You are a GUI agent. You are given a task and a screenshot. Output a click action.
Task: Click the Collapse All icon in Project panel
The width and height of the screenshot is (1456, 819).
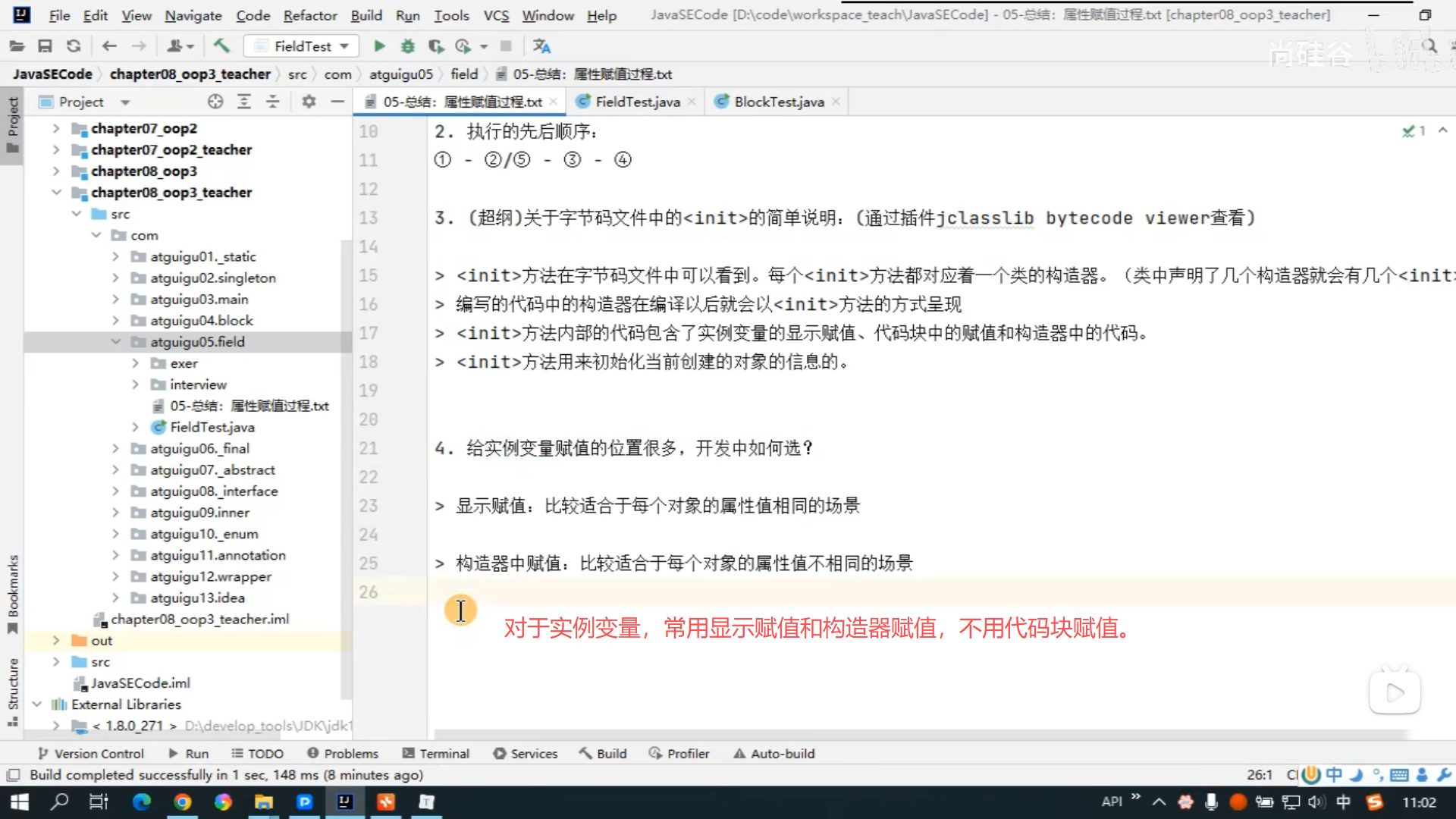pos(272,102)
